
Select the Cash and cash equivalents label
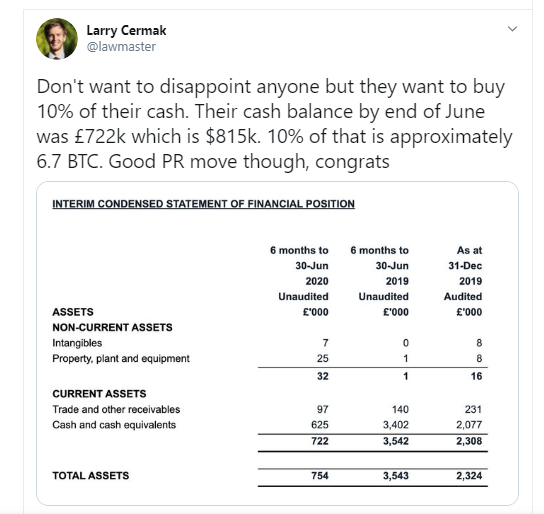click(x=114, y=425)
